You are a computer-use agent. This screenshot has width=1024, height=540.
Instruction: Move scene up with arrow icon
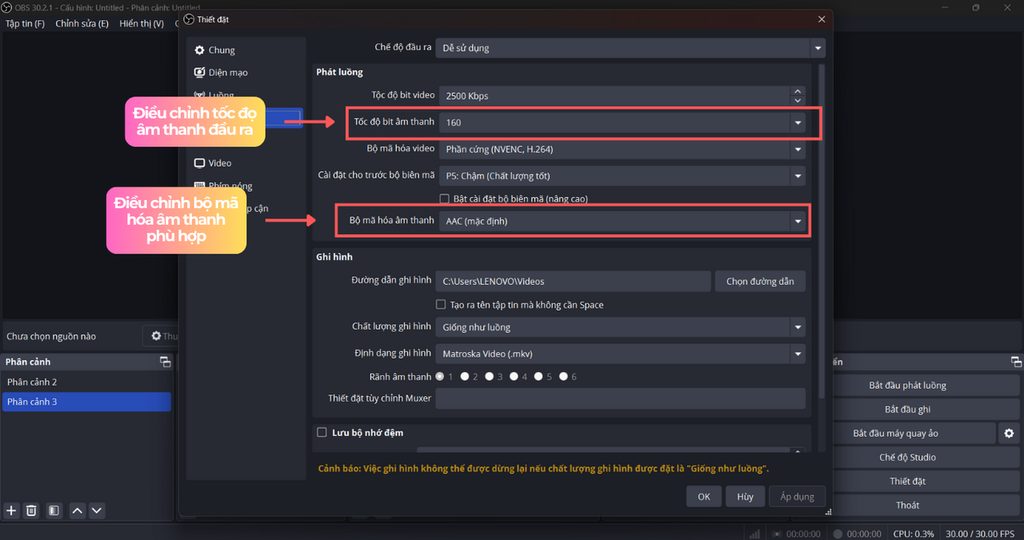(x=77, y=511)
